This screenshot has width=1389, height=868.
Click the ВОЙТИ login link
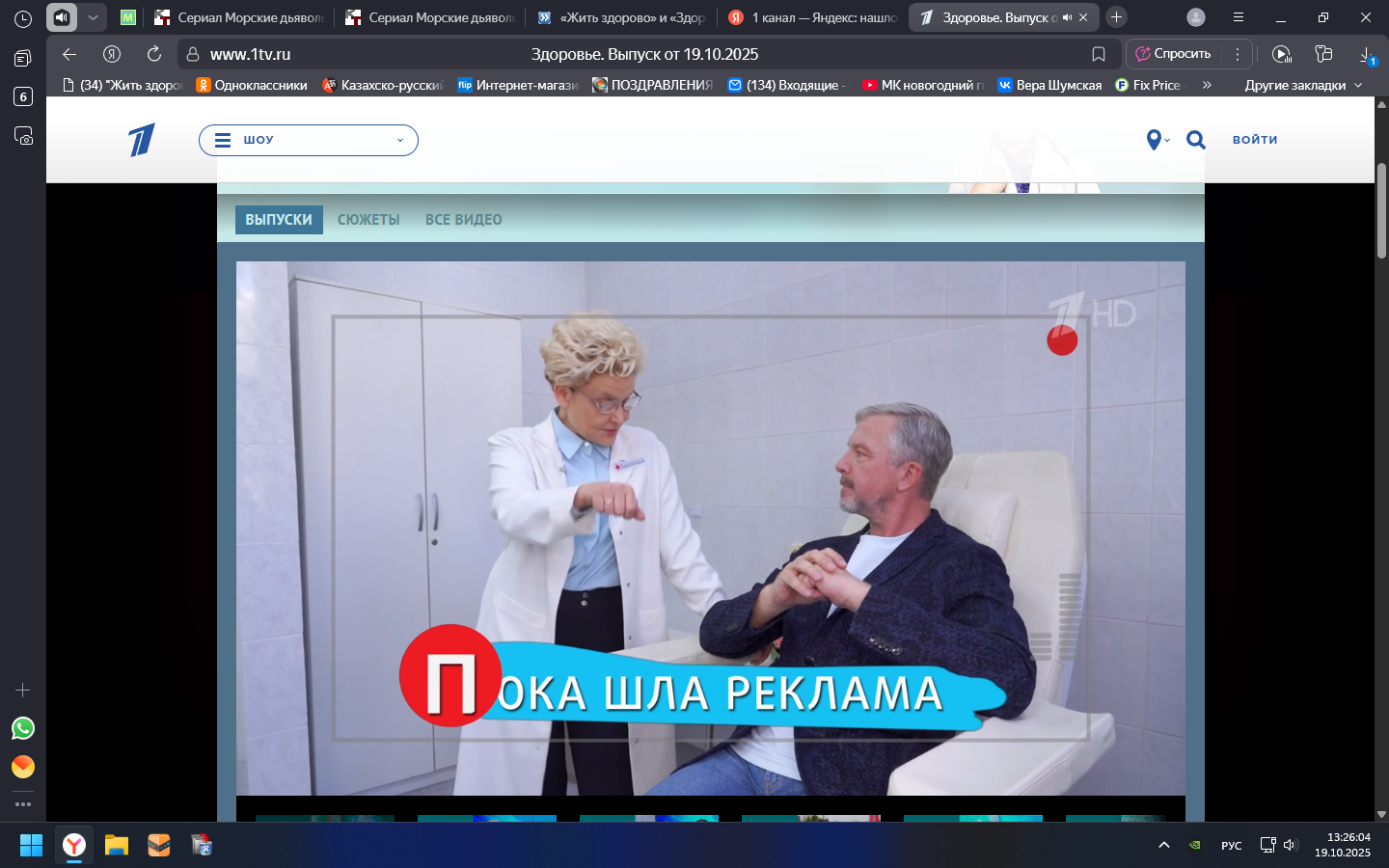[x=1255, y=140]
